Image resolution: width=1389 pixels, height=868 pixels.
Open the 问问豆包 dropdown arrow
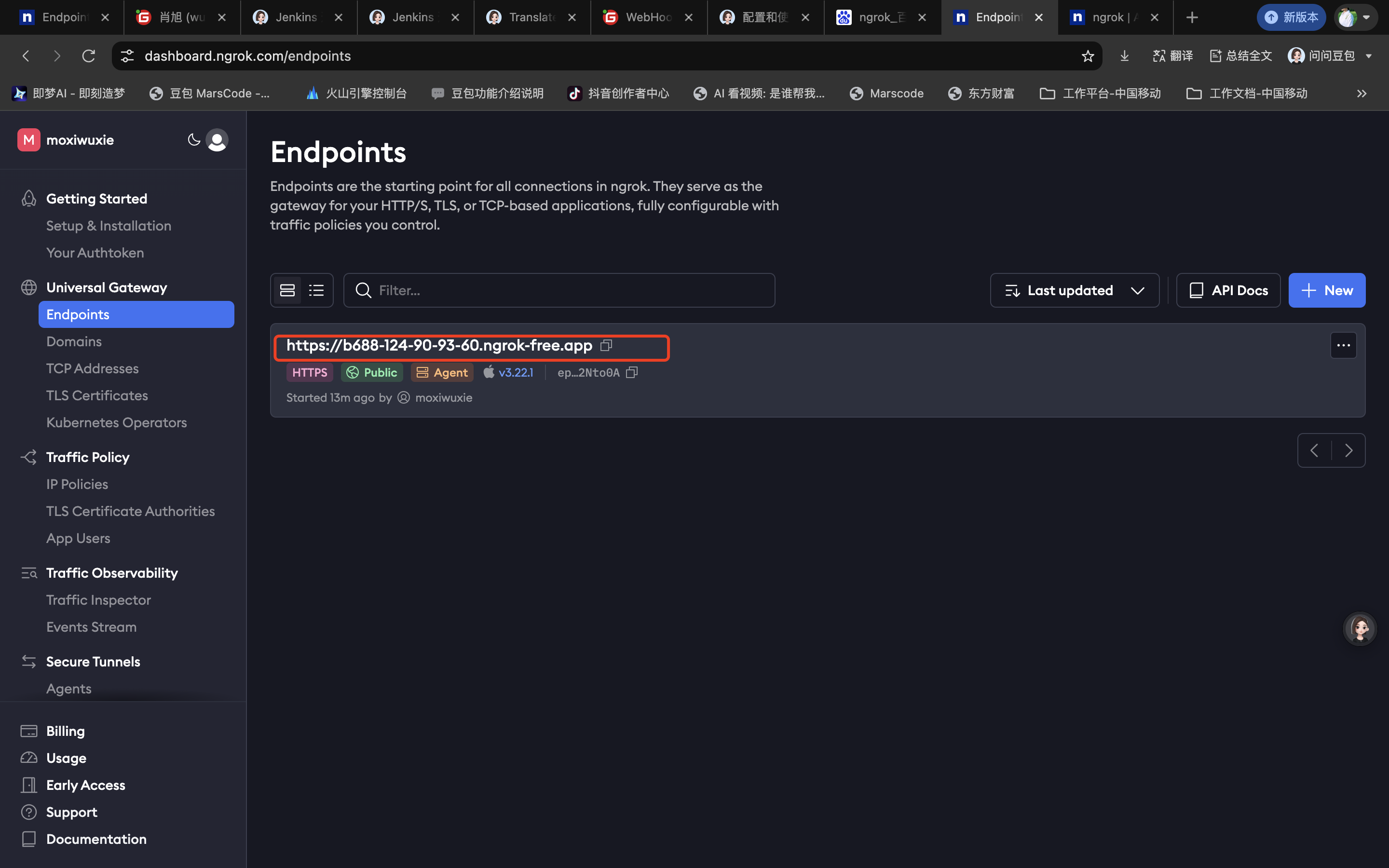click(x=1369, y=56)
